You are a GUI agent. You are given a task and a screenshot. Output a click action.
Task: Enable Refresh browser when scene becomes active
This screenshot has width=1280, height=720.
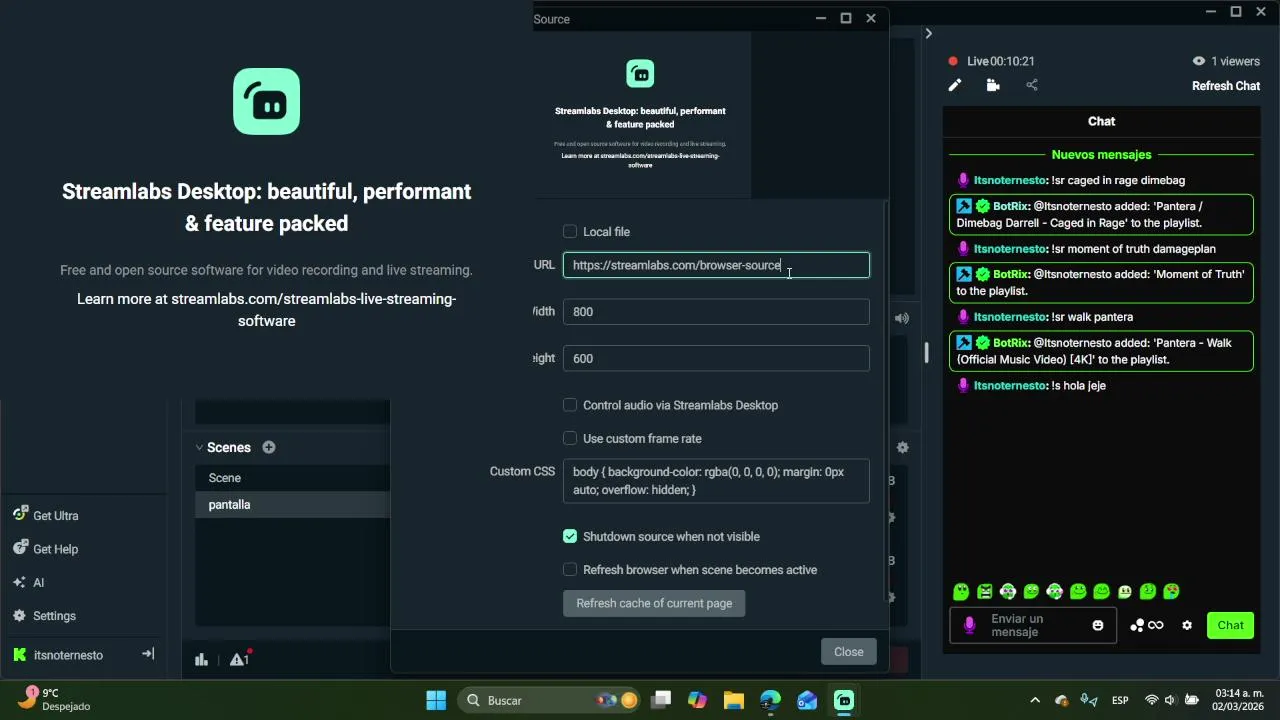click(570, 570)
